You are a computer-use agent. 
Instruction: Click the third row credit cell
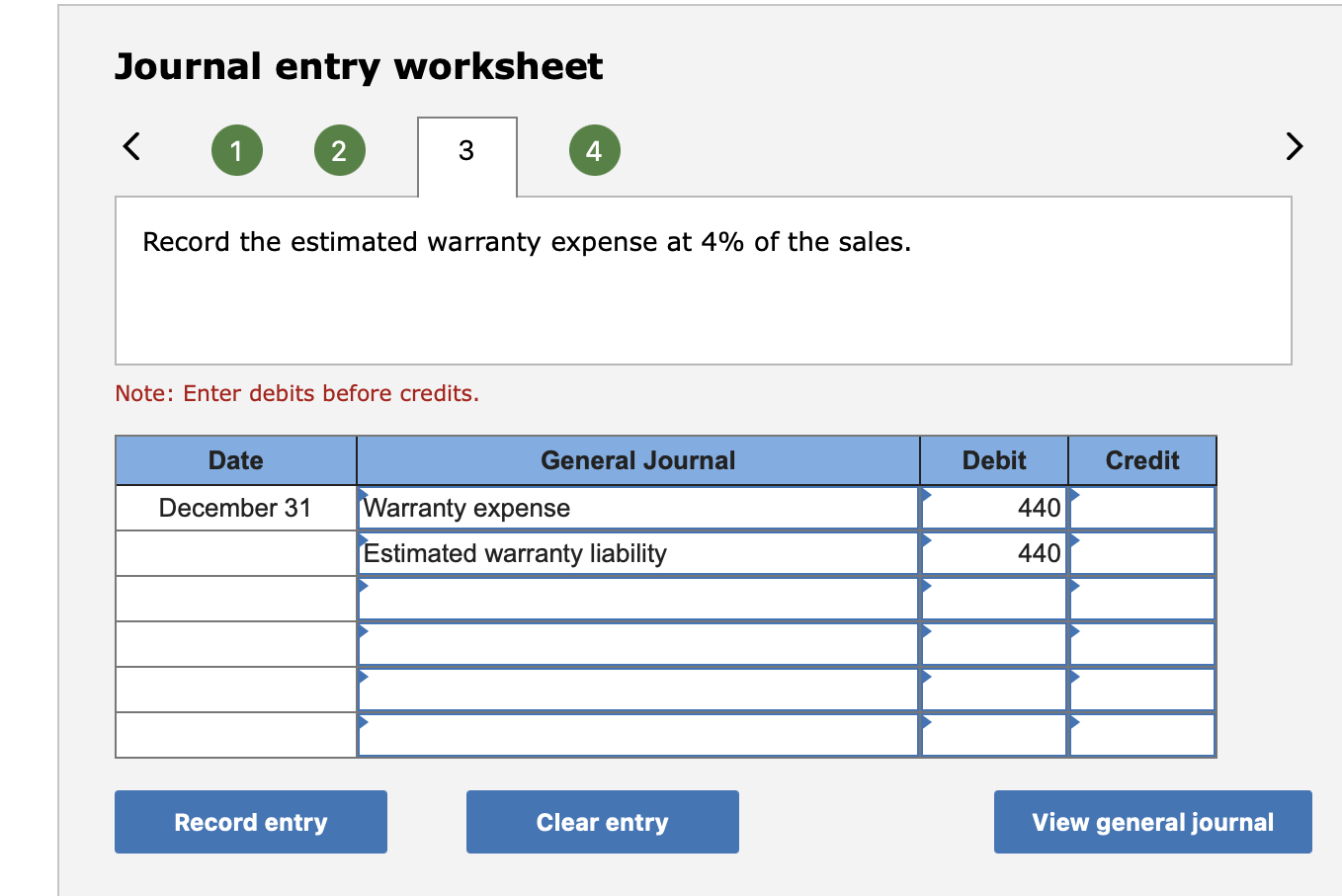[x=1142, y=599]
